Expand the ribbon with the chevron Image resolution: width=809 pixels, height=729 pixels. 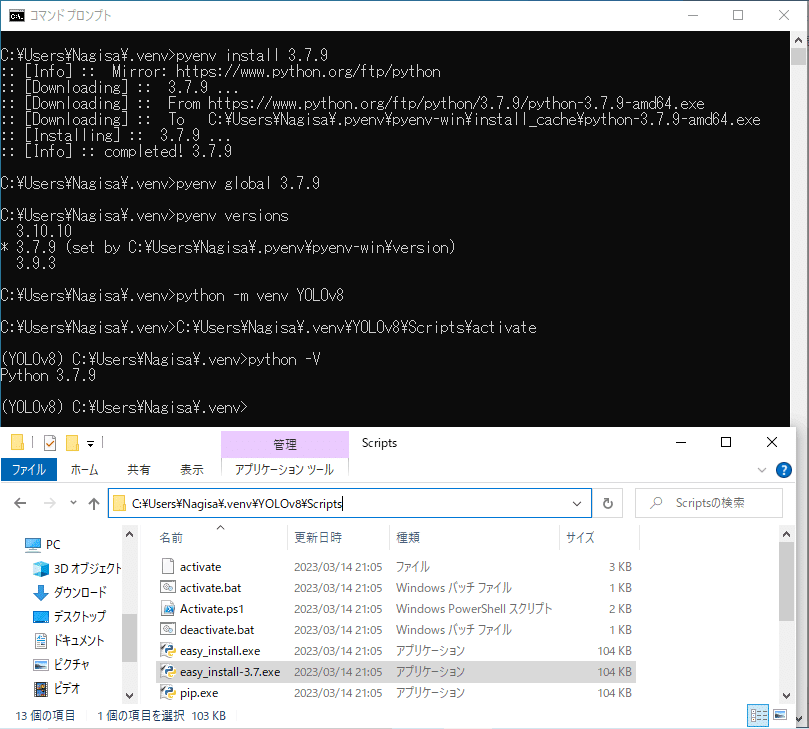coord(762,470)
